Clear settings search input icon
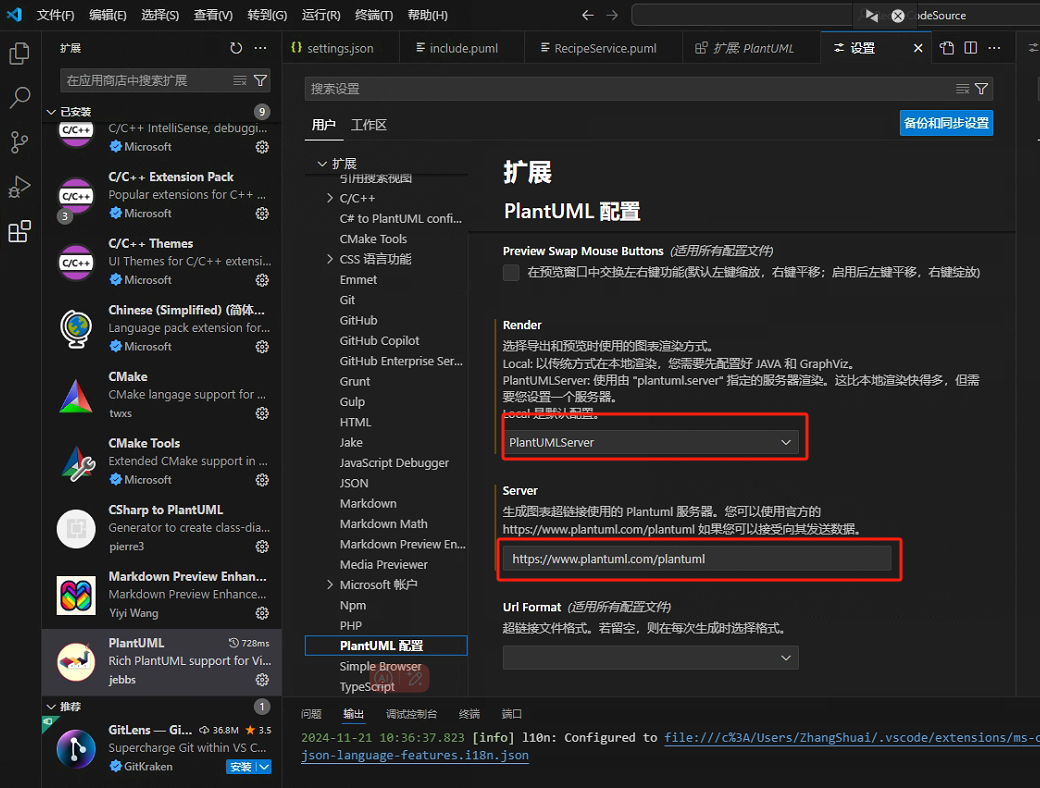 962,89
